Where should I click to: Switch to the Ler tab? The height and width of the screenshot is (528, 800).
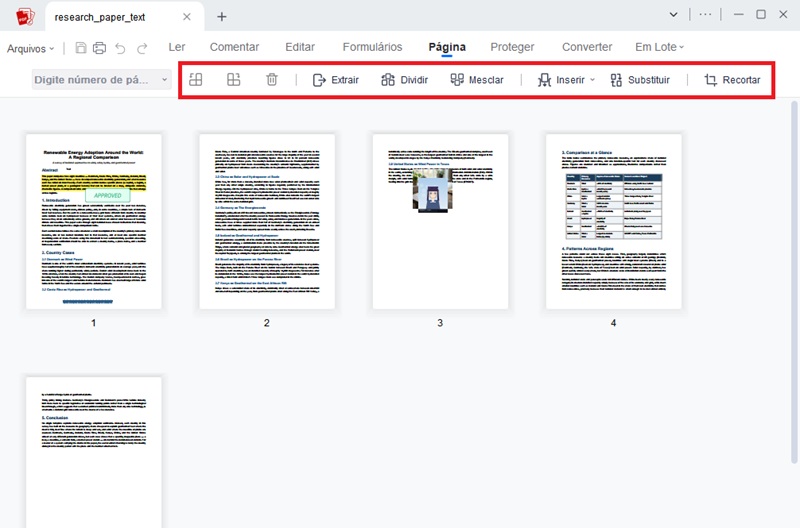177,47
